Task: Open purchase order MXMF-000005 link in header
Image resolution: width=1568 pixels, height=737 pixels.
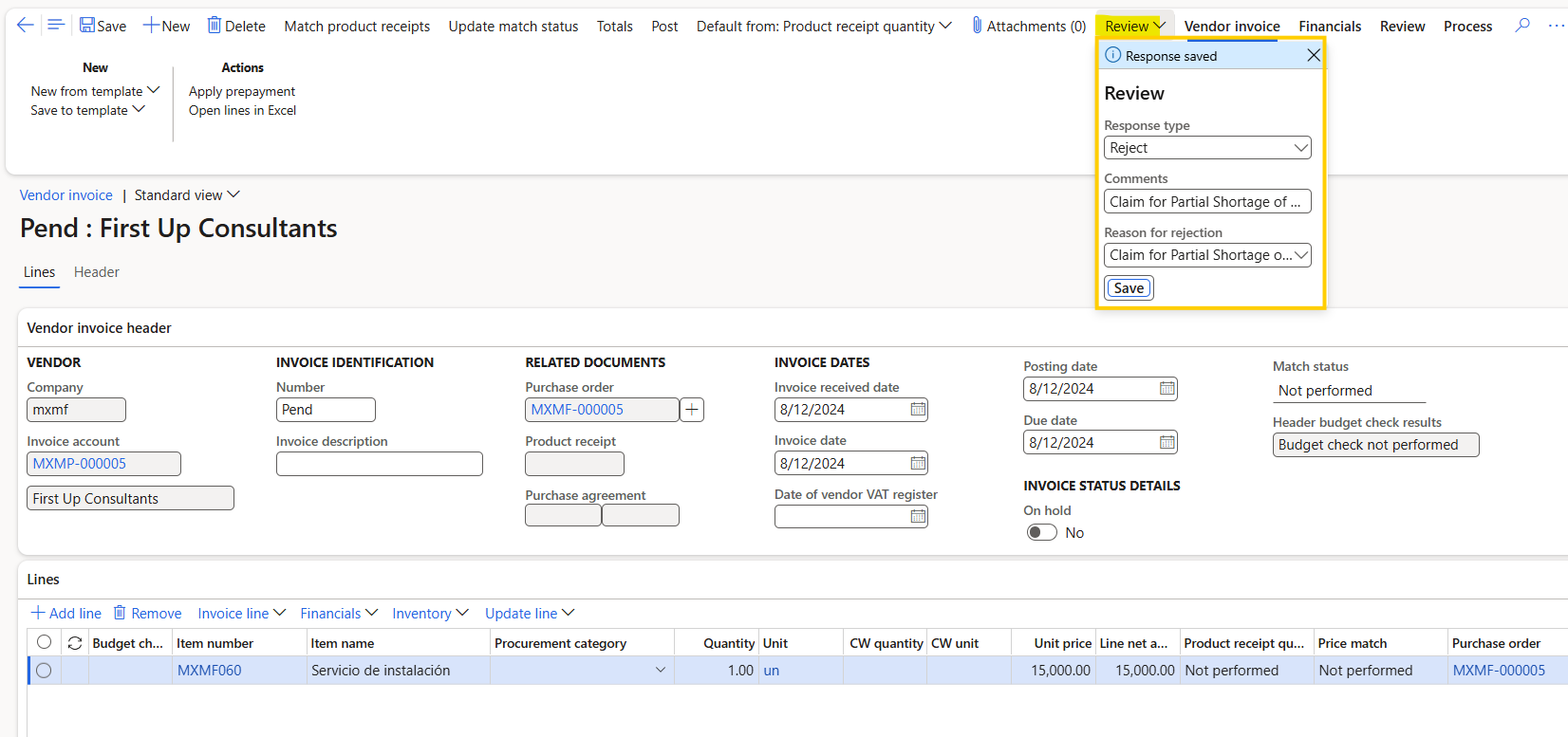Action: [577, 410]
